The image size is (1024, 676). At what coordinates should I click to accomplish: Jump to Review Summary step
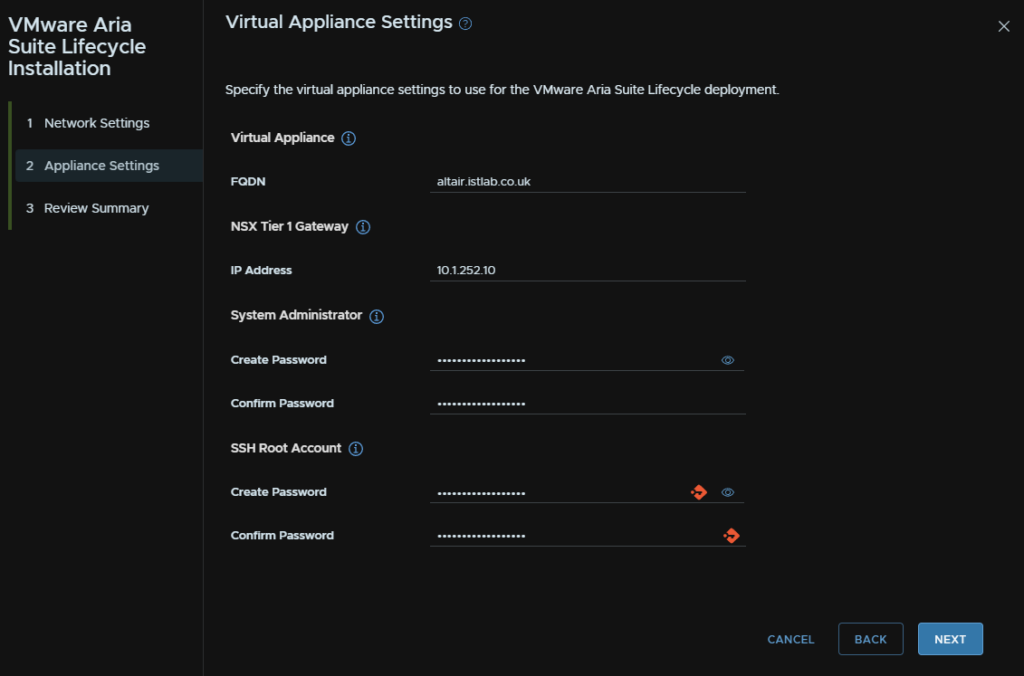pos(109,208)
